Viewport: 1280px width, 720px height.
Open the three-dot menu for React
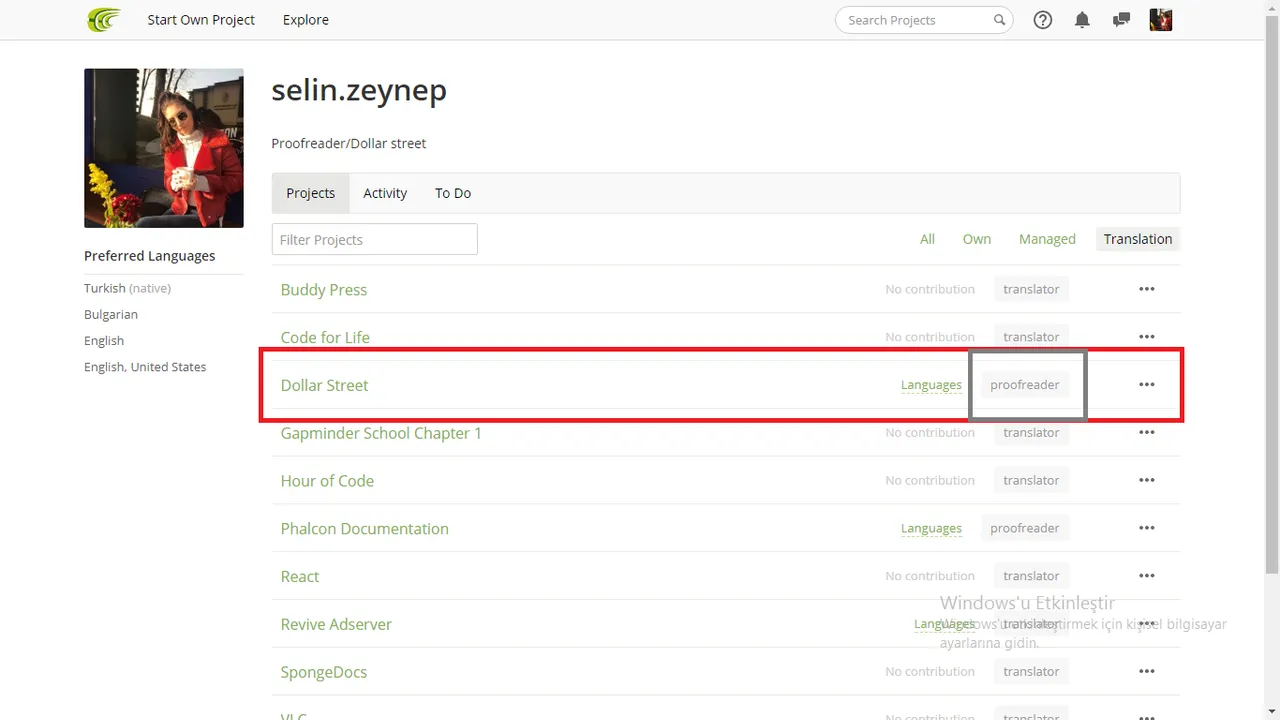click(x=1147, y=576)
